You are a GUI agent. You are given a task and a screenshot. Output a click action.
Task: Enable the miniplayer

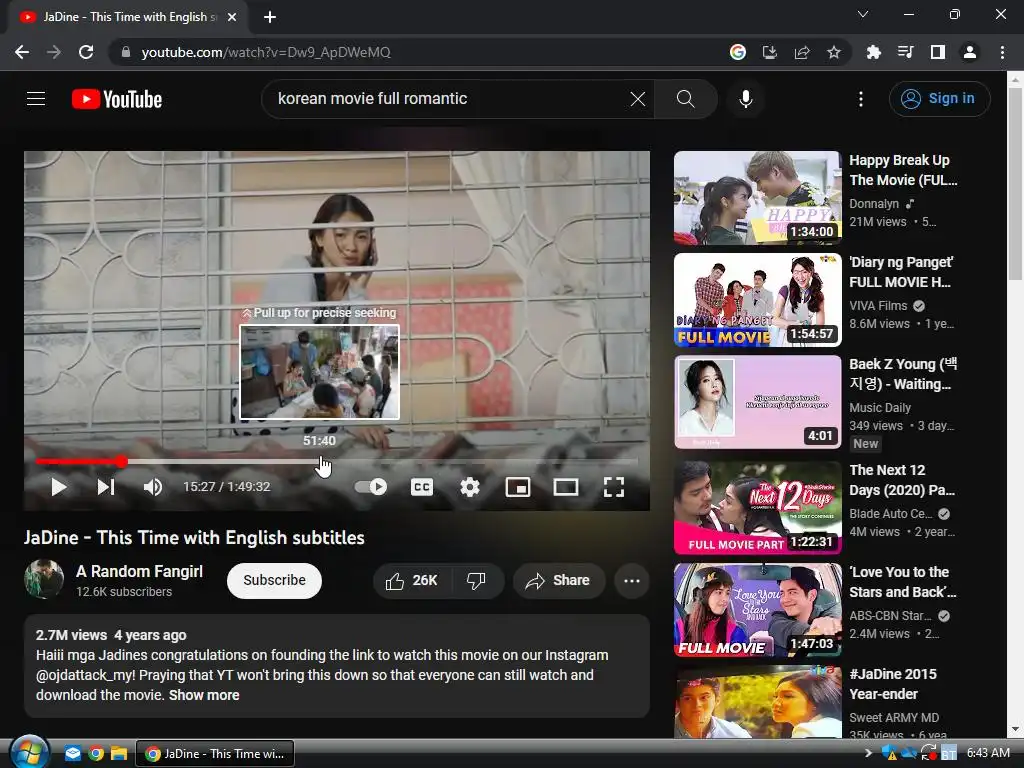(x=518, y=487)
